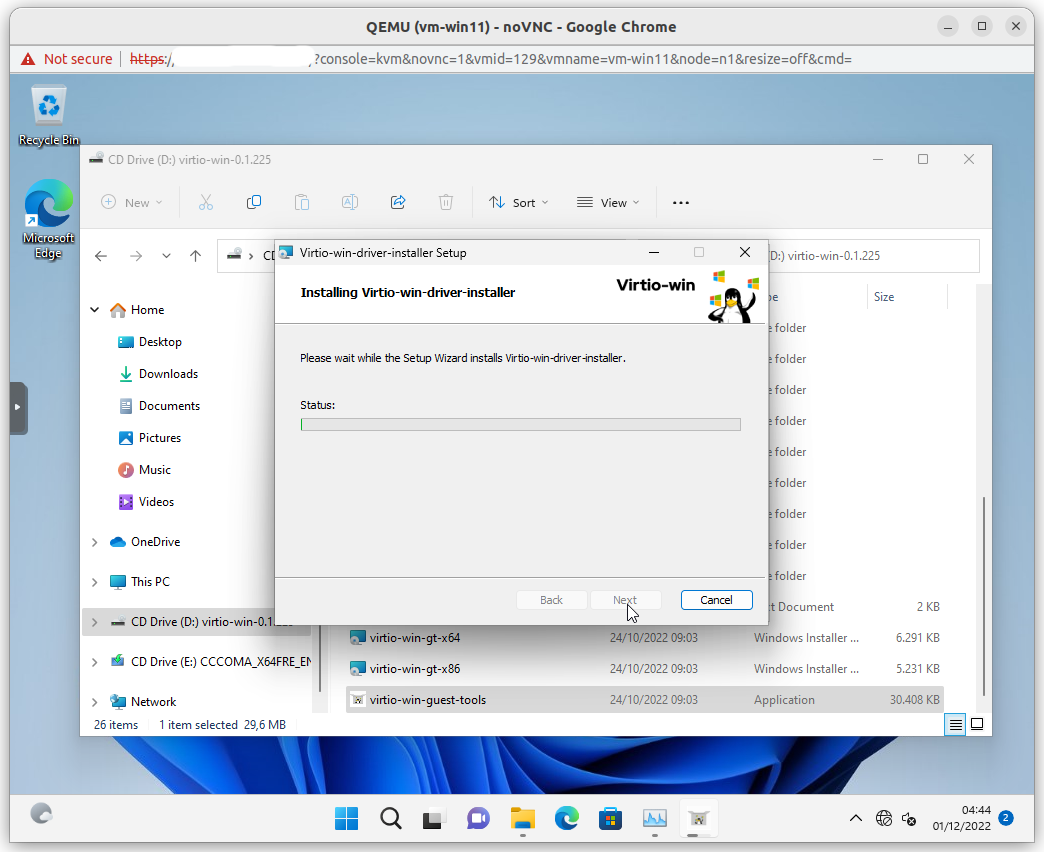Switch to large thumbnails view icon
Viewport: 1044px width, 852px height.
[977, 724]
